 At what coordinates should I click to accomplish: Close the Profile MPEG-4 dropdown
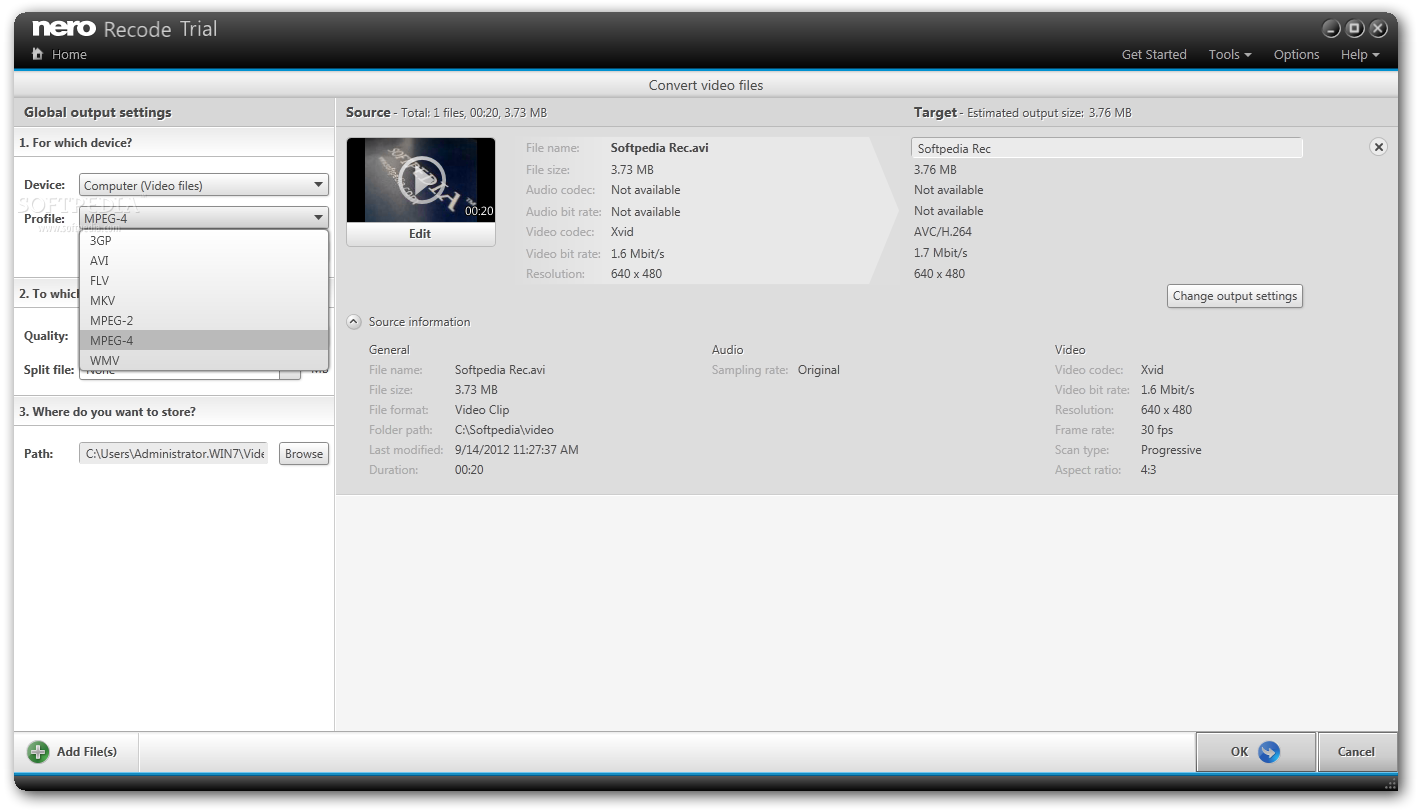[x=204, y=218]
